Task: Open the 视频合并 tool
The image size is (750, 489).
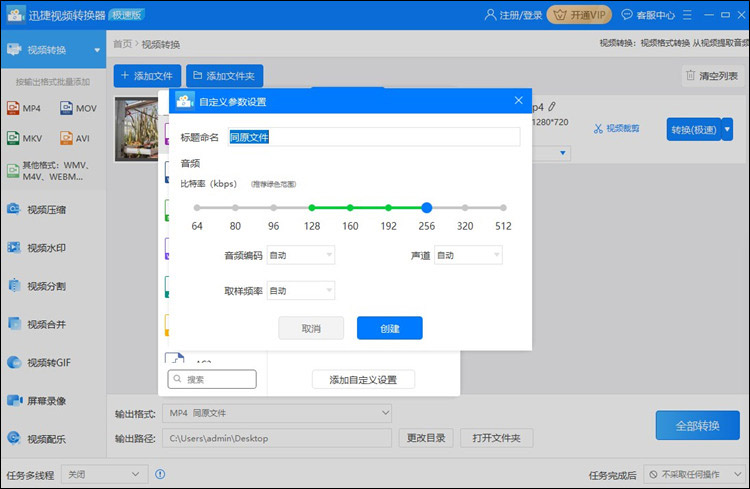Action: point(37,324)
